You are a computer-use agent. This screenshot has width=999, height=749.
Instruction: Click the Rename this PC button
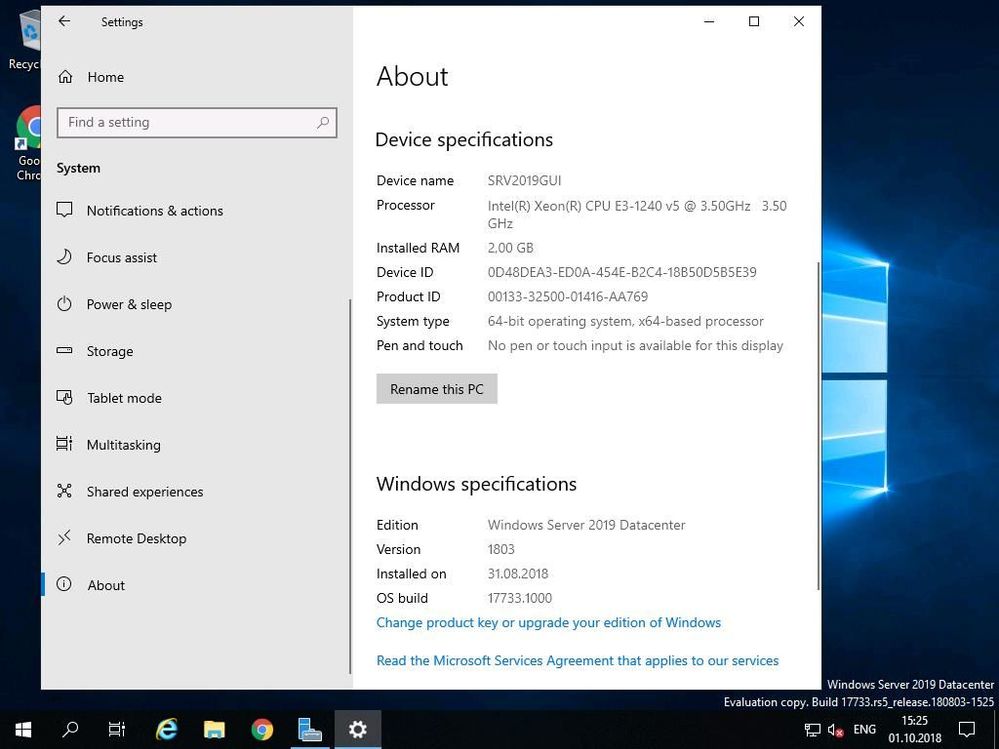(x=436, y=389)
